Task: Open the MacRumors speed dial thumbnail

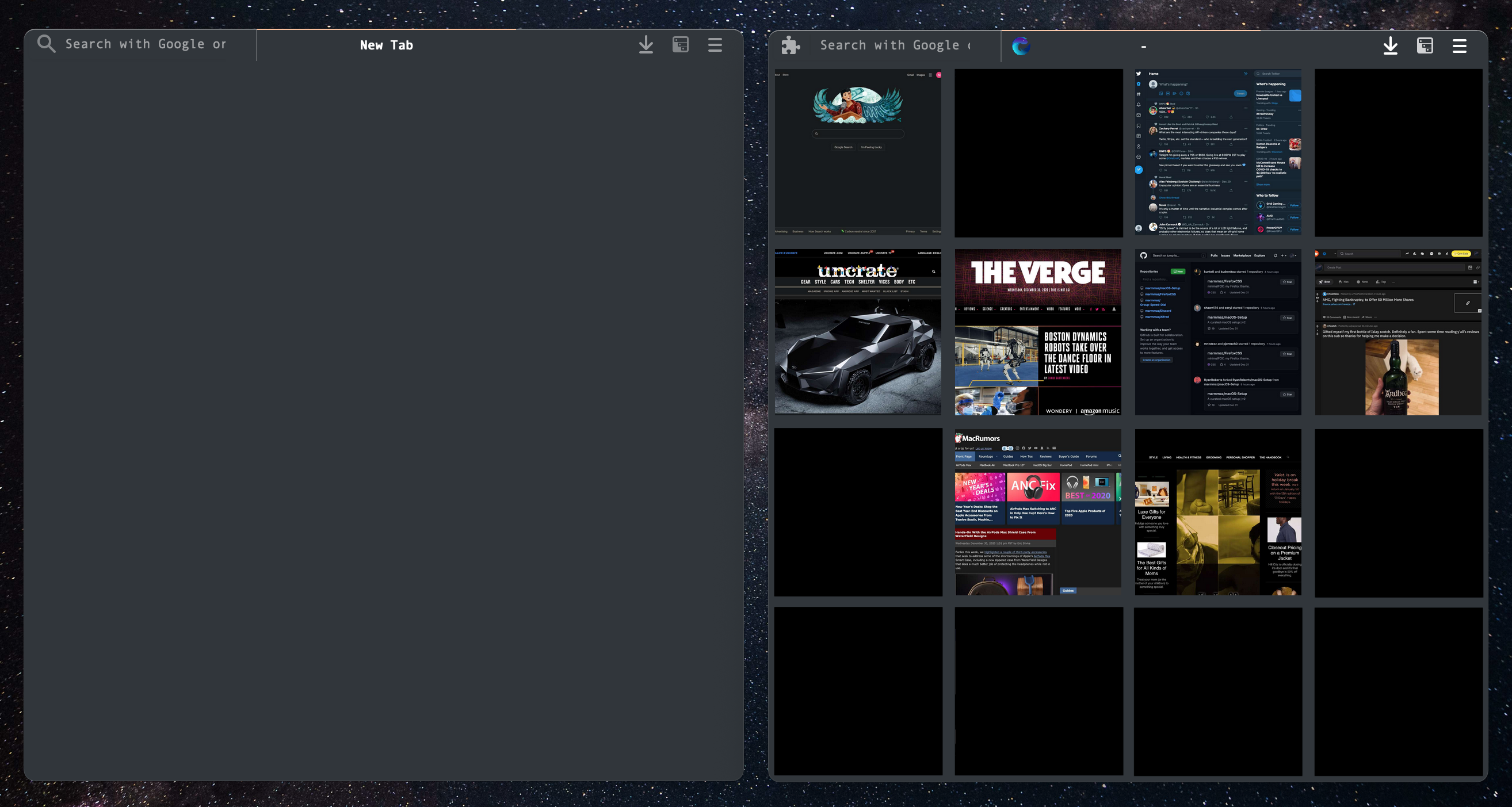Action: point(1038,512)
